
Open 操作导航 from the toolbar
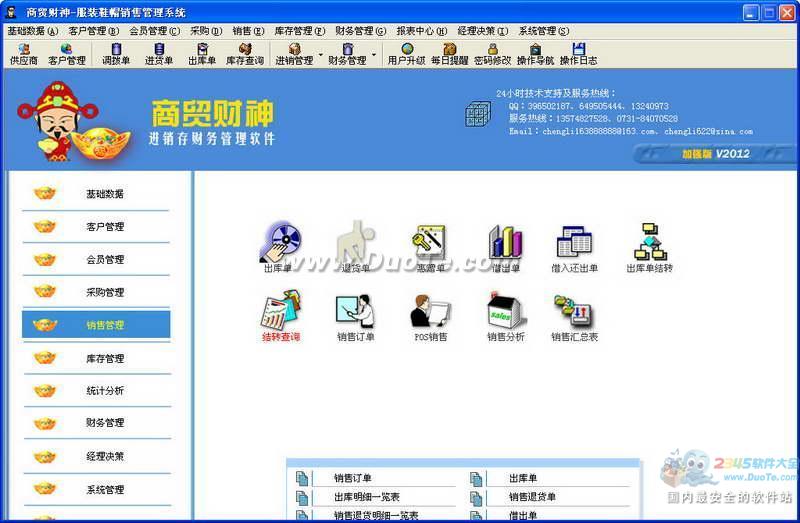point(535,55)
